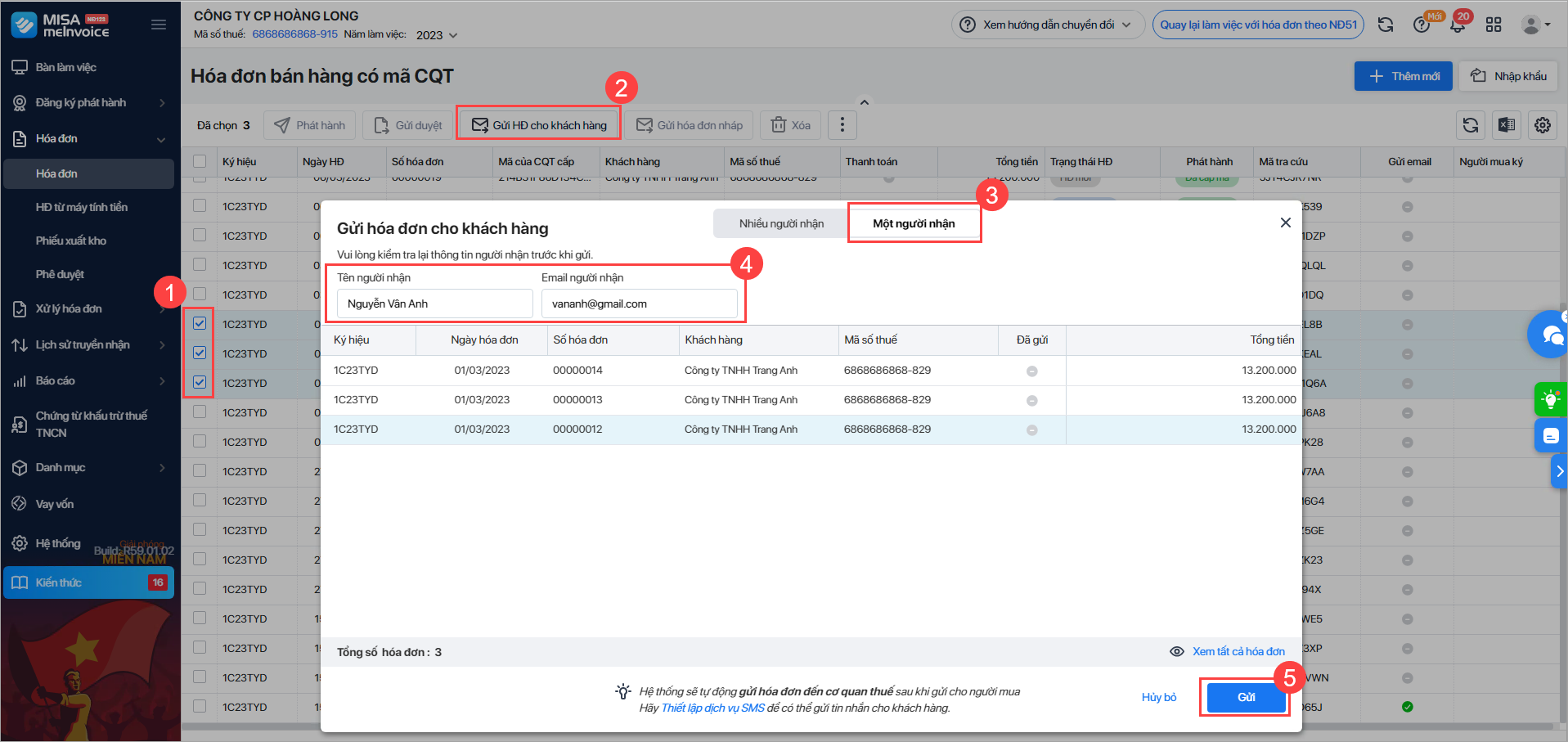1568x742 pixels.
Task: Open table settings gear icon
Action: [1543, 125]
